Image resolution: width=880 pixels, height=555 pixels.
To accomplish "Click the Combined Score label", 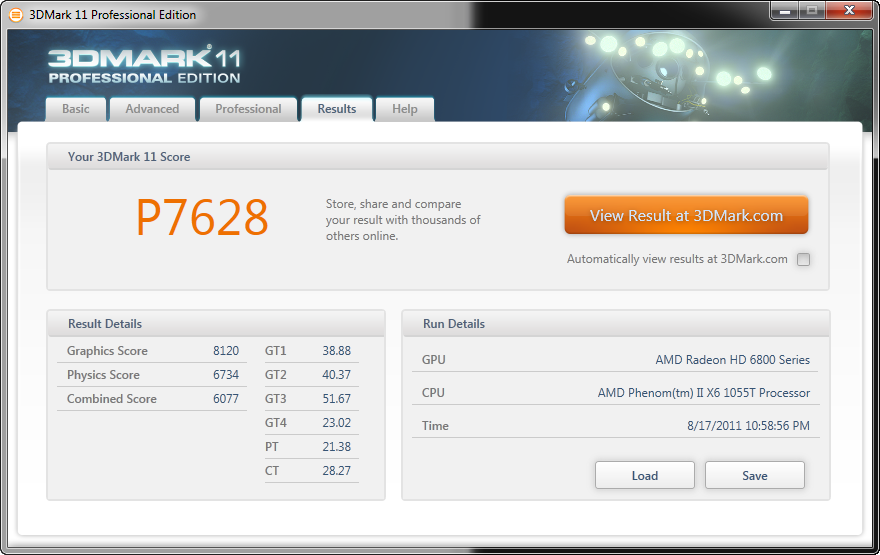I will pos(112,399).
